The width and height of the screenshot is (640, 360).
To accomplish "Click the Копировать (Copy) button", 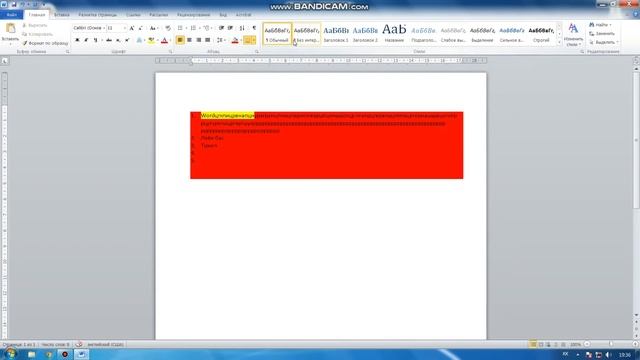I will tap(38, 34).
